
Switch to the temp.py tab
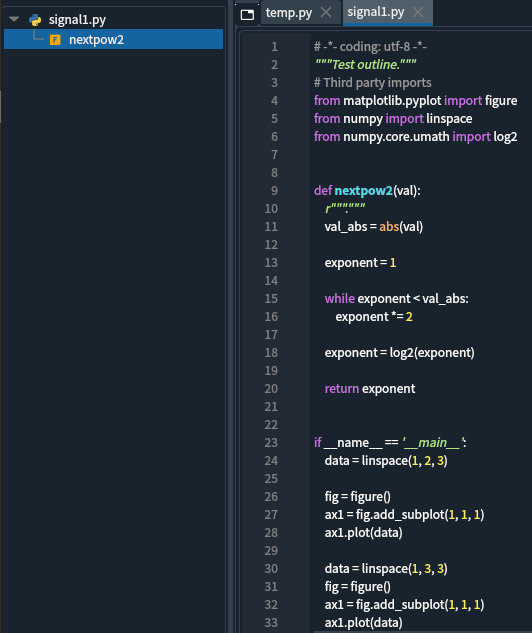[289, 13]
